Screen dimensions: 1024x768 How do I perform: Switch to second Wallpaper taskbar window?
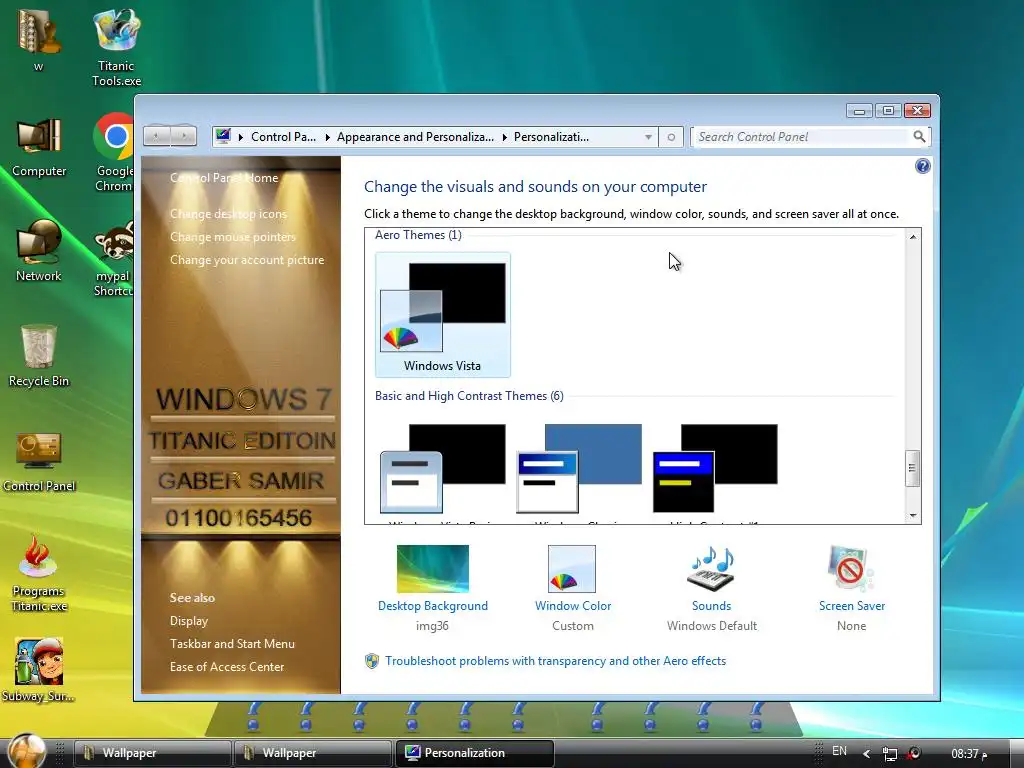tap(312, 753)
